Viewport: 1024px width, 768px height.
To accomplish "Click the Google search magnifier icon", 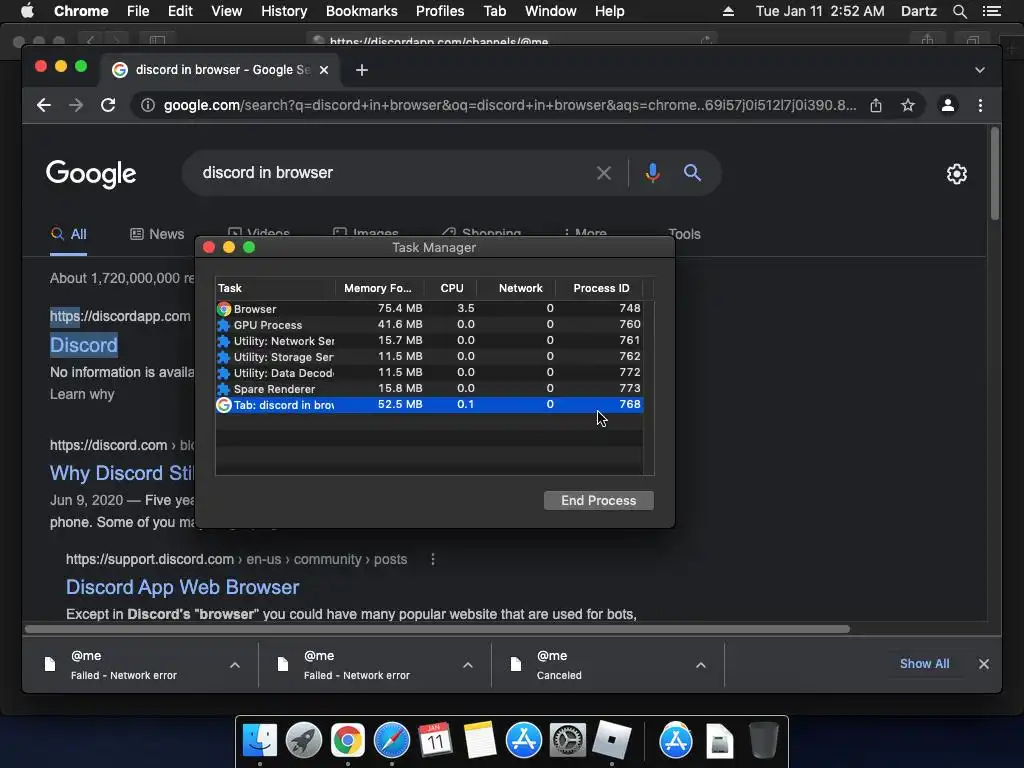I will pos(692,173).
